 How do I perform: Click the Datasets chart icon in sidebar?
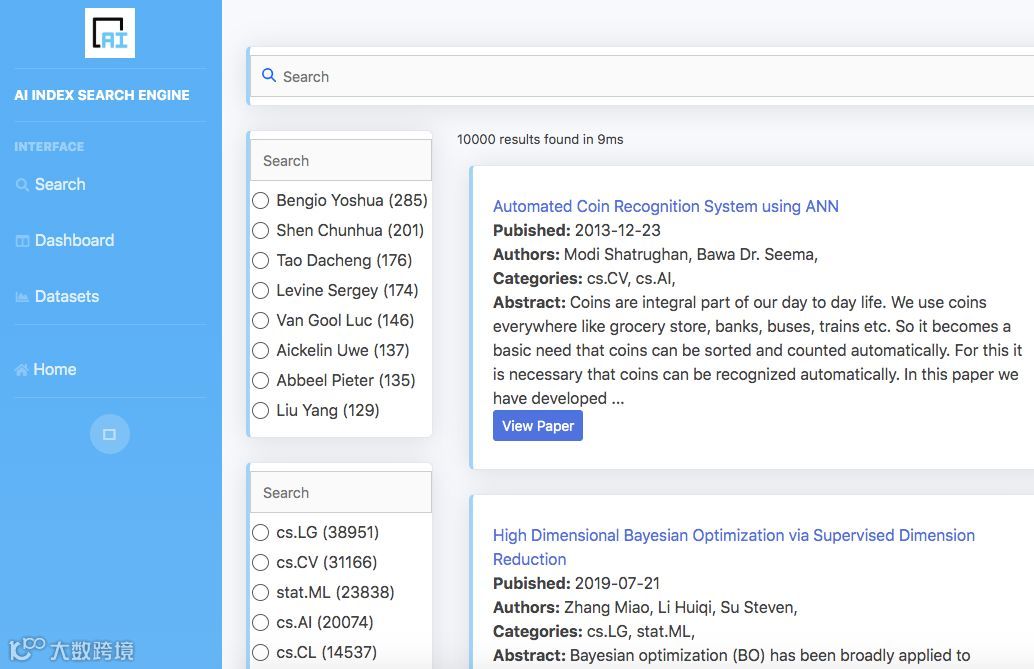22,297
